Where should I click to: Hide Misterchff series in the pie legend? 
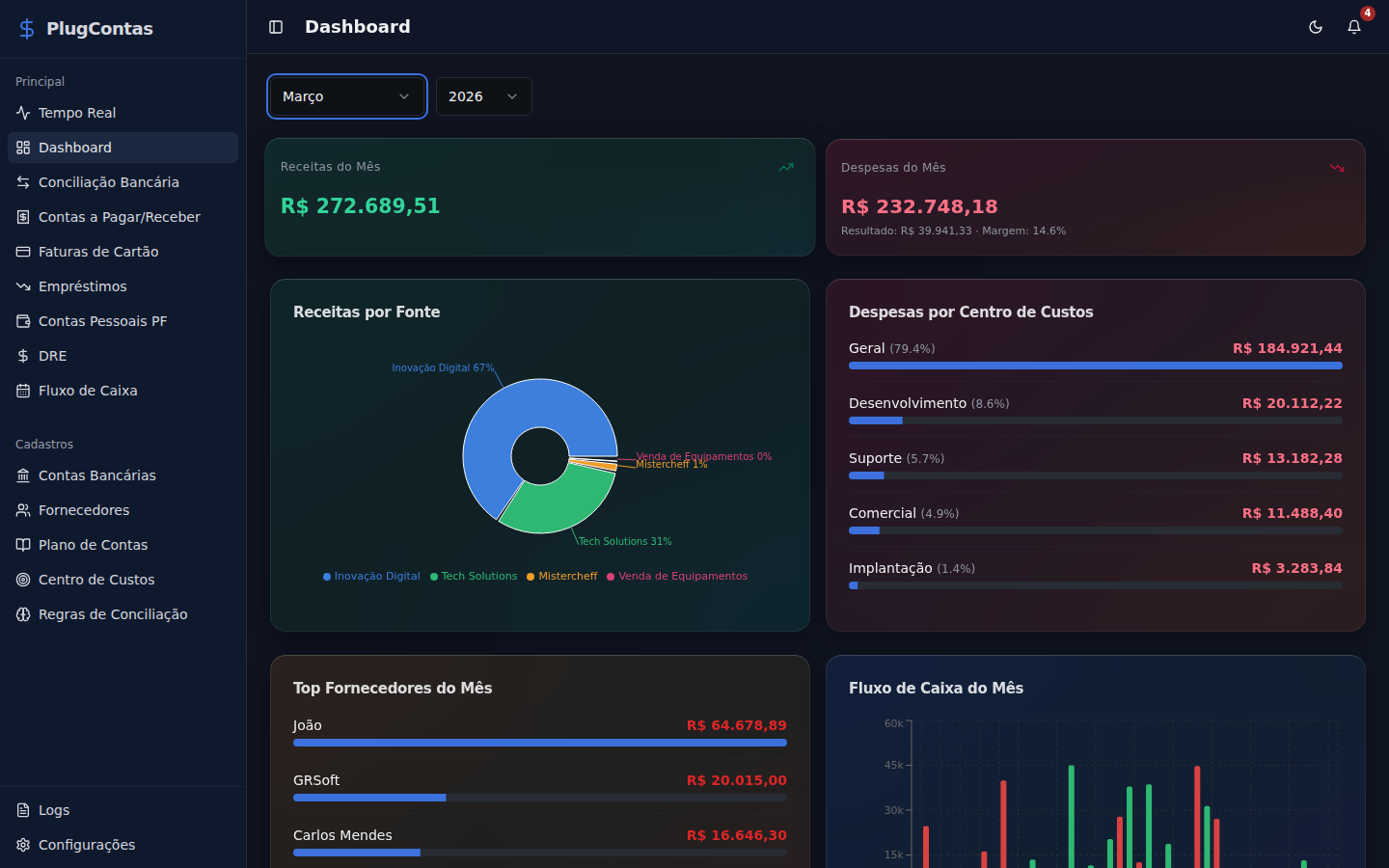click(562, 576)
